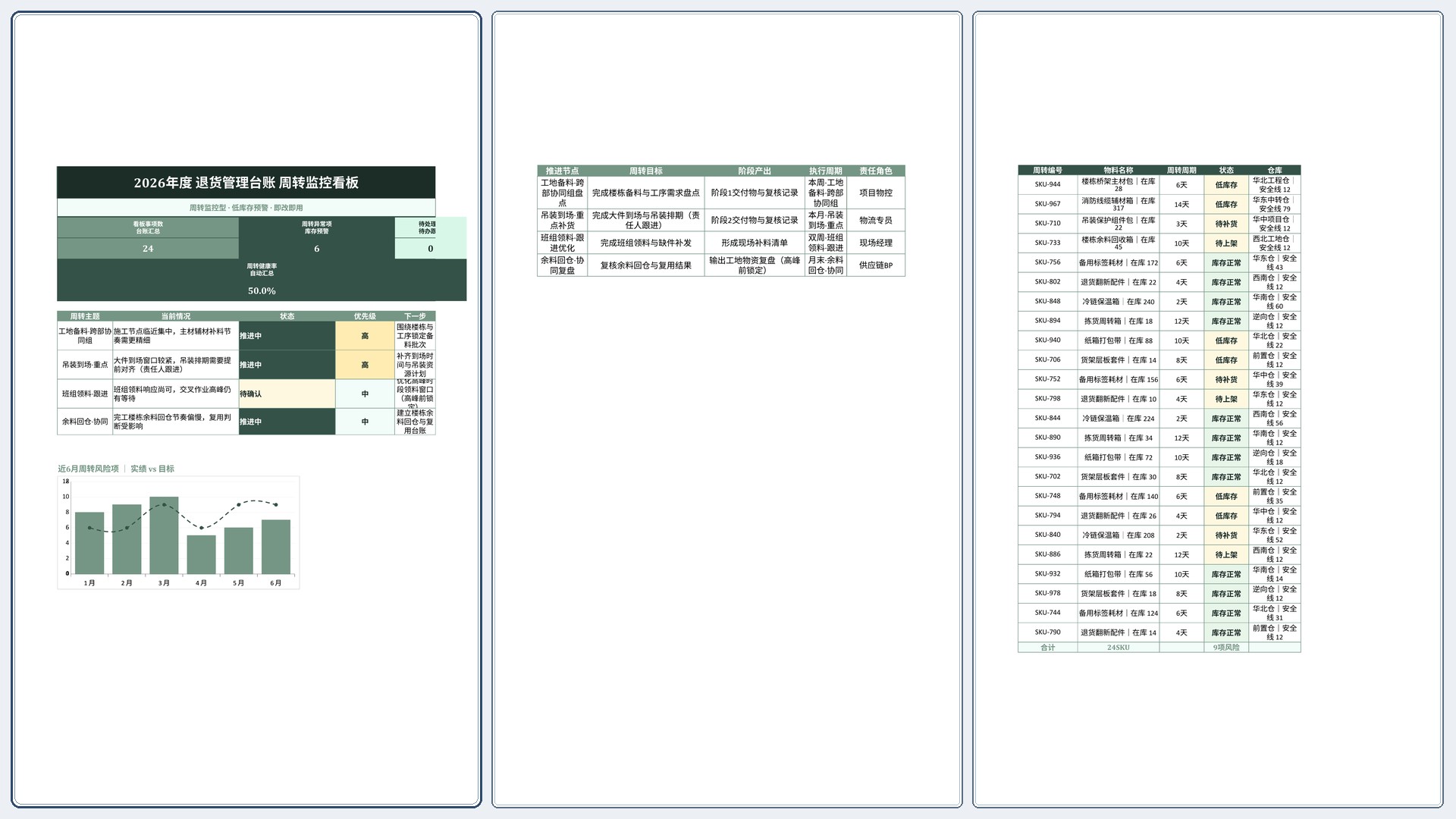The height and width of the screenshot is (819, 1456).
Task: Click the 待确认 status cell
Action: click(287, 394)
